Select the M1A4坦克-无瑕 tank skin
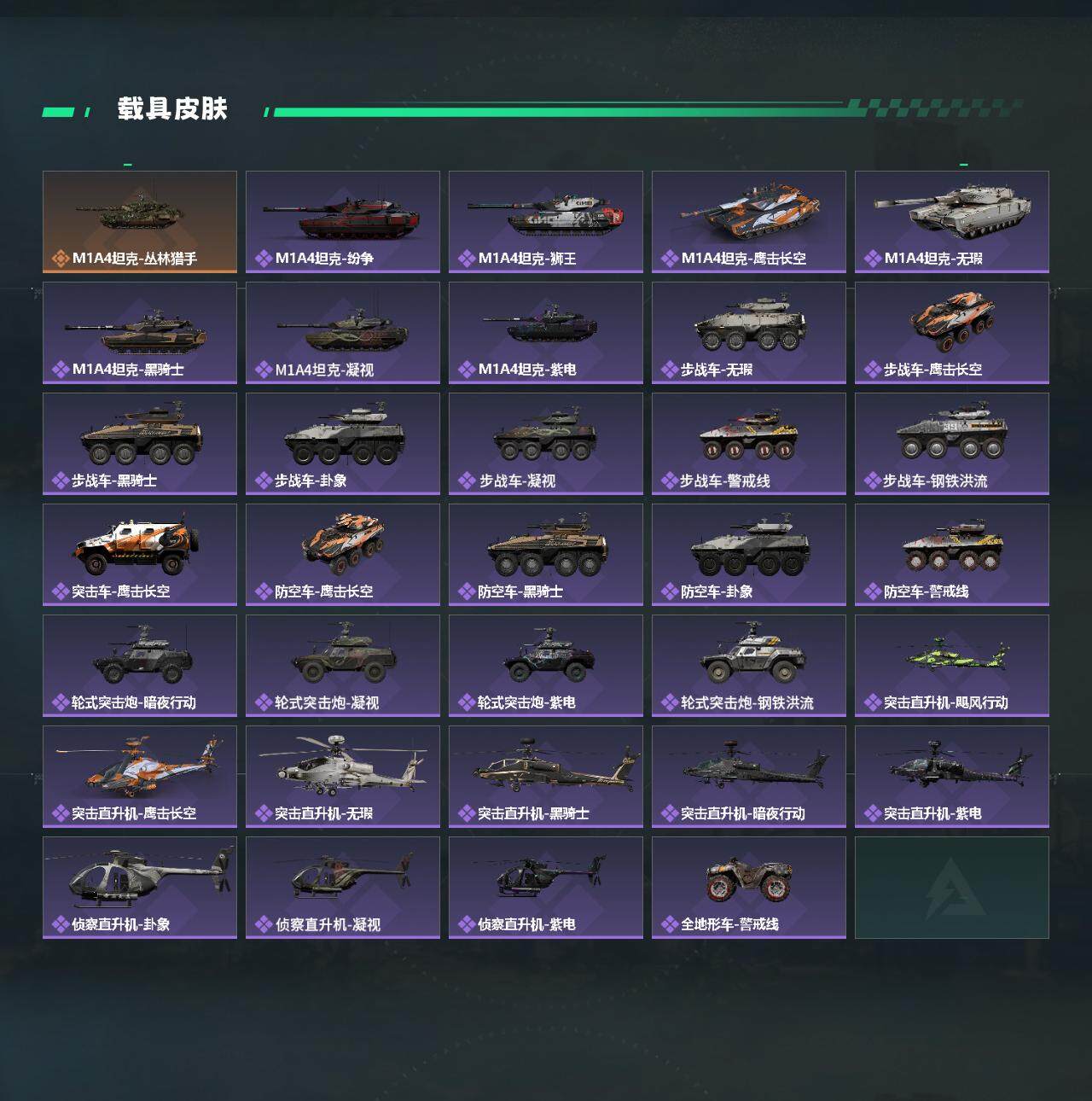The height and width of the screenshot is (1101, 1092). (952, 222)
